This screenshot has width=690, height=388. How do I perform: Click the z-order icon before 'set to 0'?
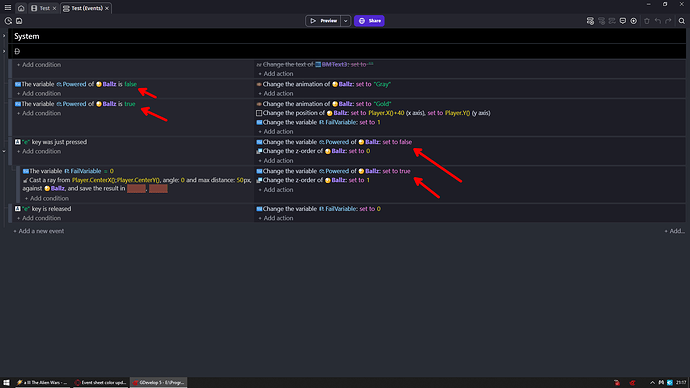[x=259, y=151]
